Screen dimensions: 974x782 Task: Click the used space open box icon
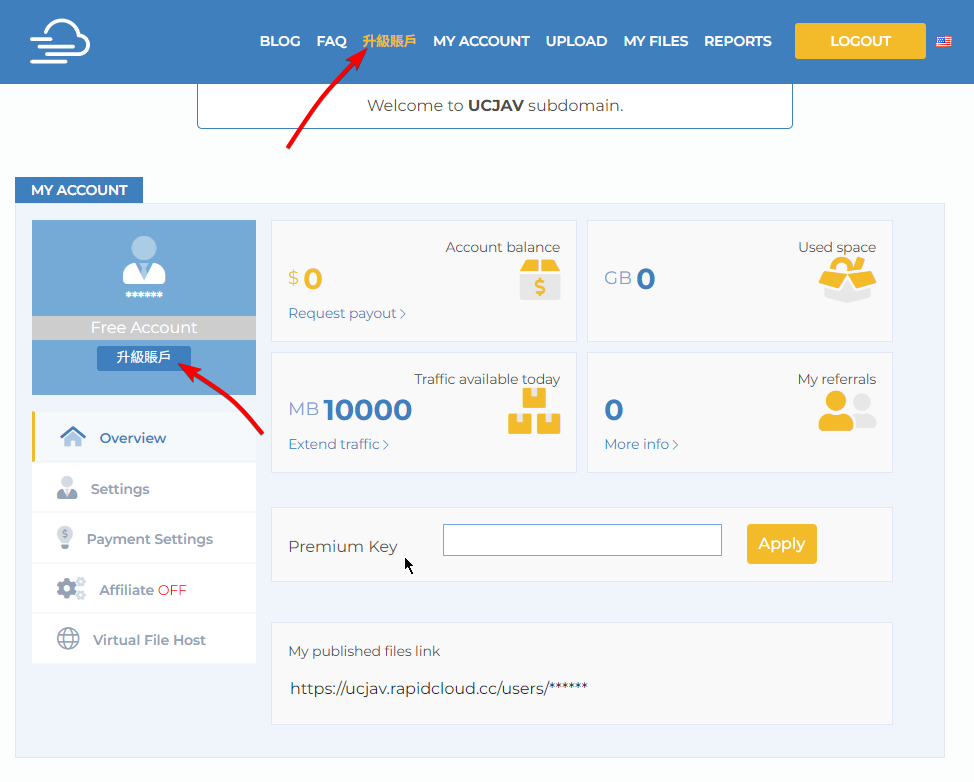847,280
